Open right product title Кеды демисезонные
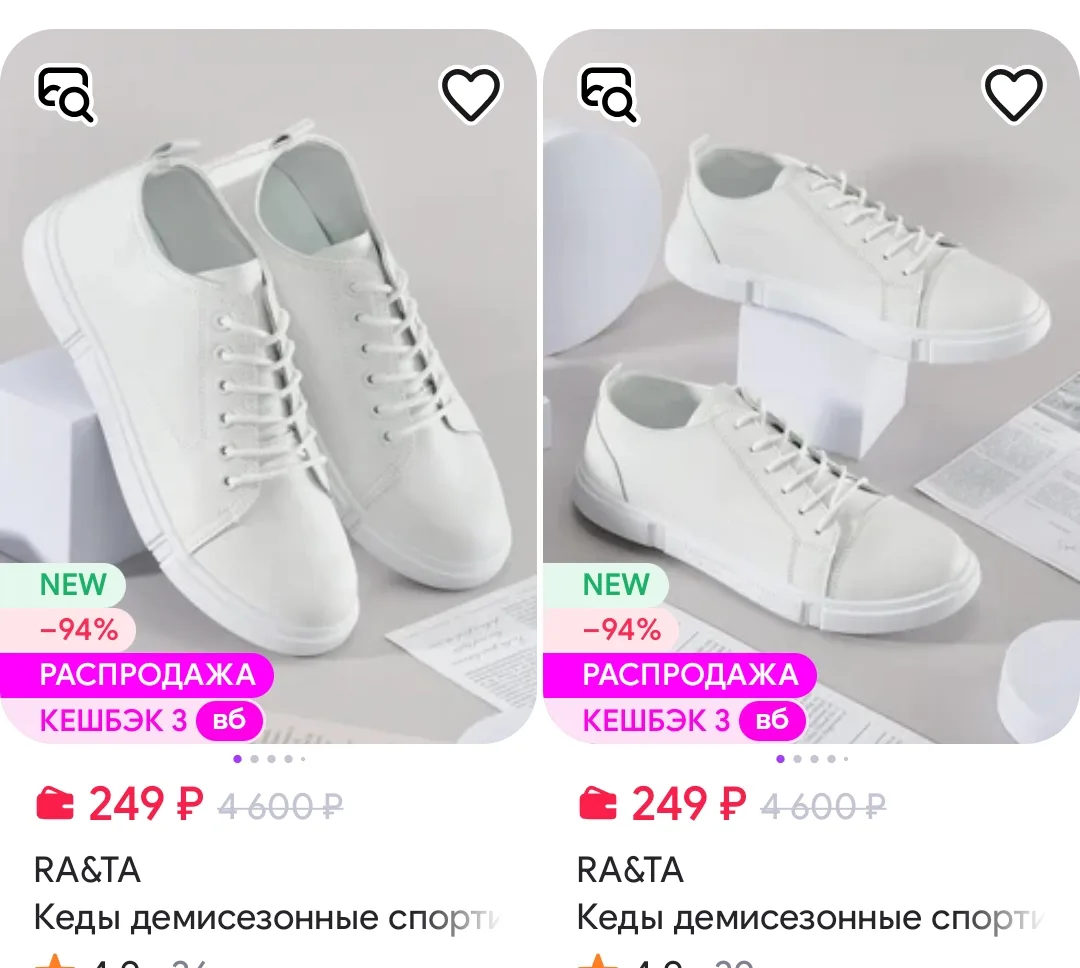 point(811,918)
